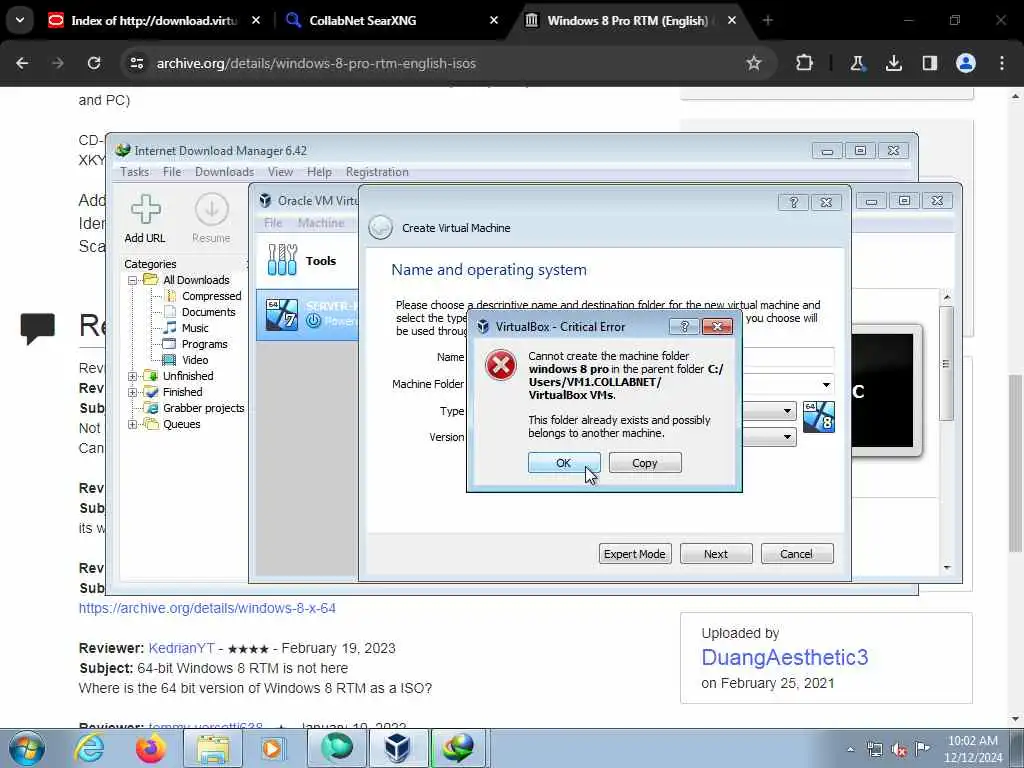1024x768 pixels.
Task: Open uploader DuangAesthetic3 link
Action: [784, 657]
